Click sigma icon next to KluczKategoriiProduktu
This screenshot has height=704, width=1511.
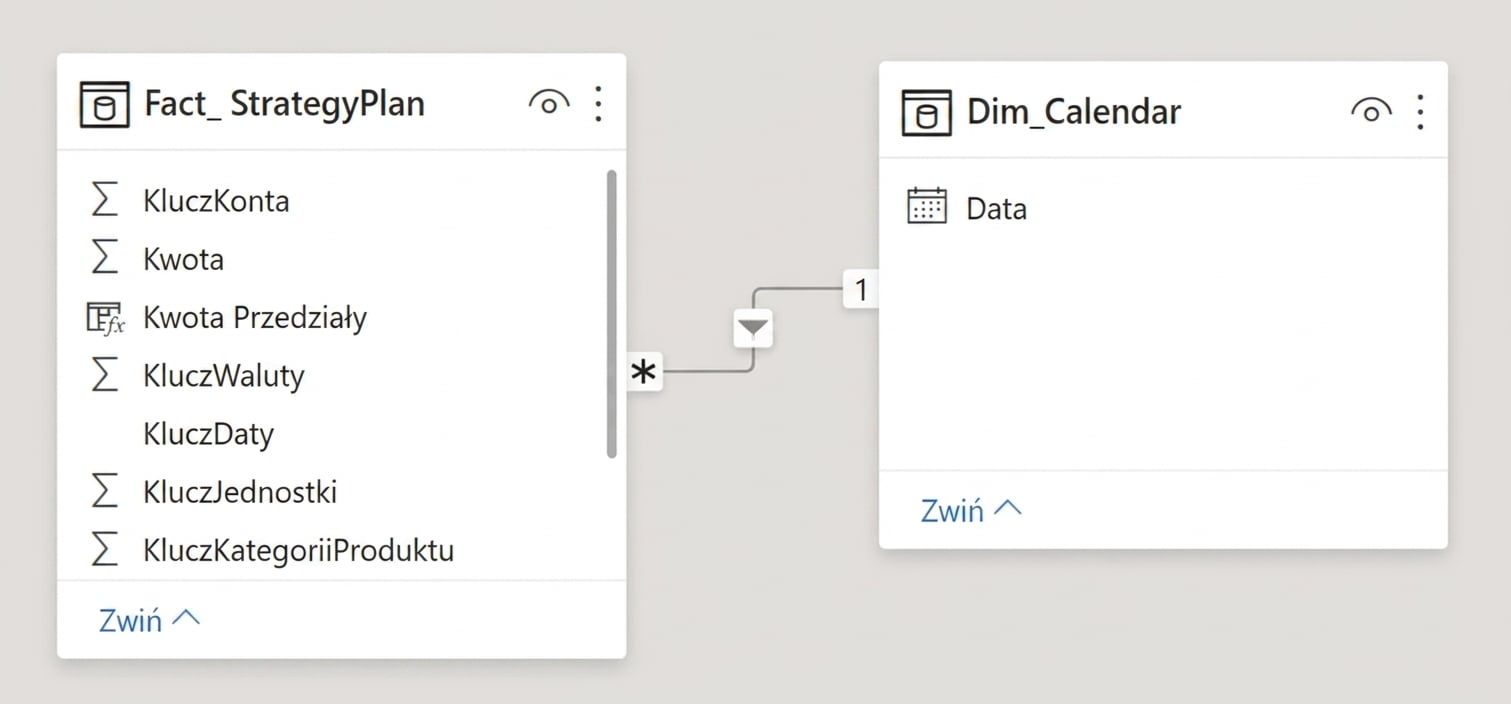pos(104,549)
